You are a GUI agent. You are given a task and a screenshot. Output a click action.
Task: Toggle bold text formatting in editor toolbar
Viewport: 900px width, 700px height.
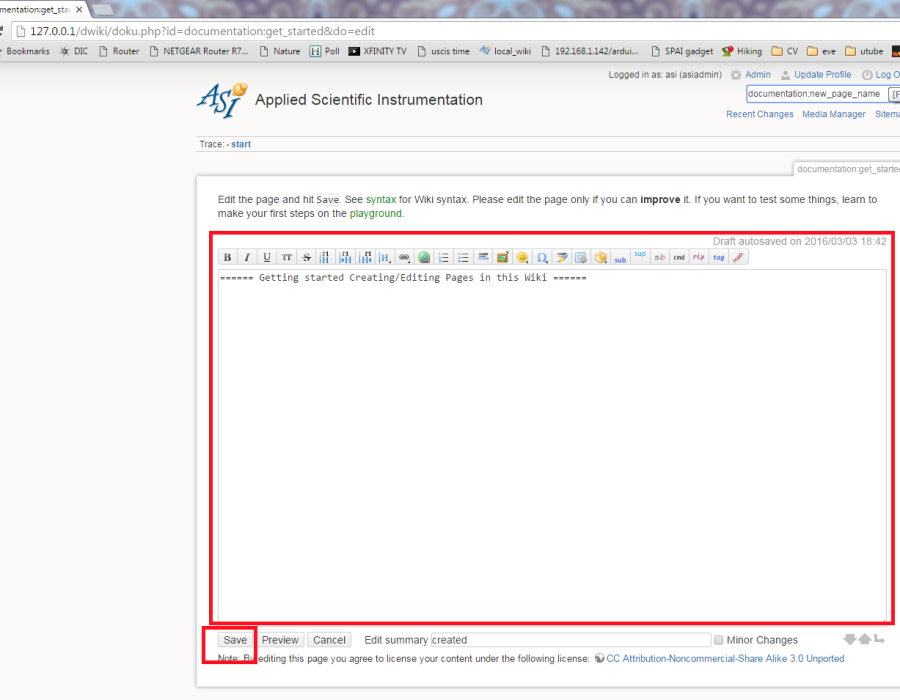tap(227, 258)
